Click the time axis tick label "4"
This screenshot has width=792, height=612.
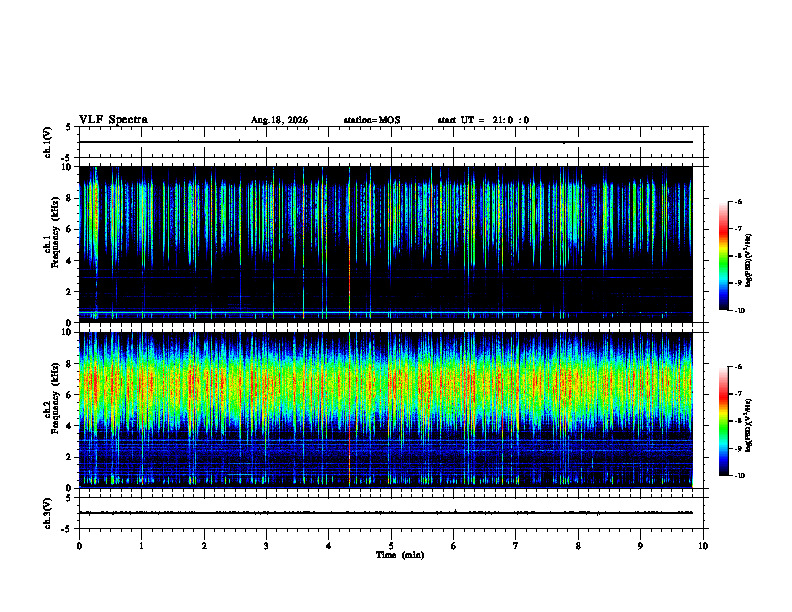tap(328, 546)
